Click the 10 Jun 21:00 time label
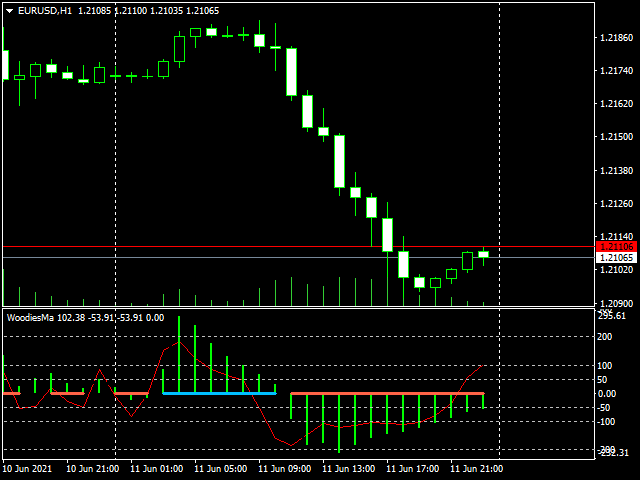Viewport: 640px width, 480px height. (93, 469)
